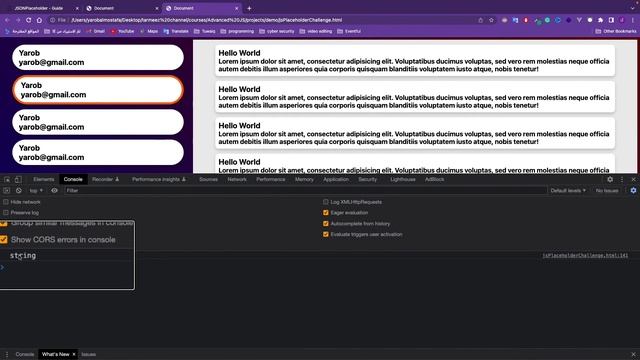
Task: Enable the Preserve log checkbox
Action: [x=6, y=213]
